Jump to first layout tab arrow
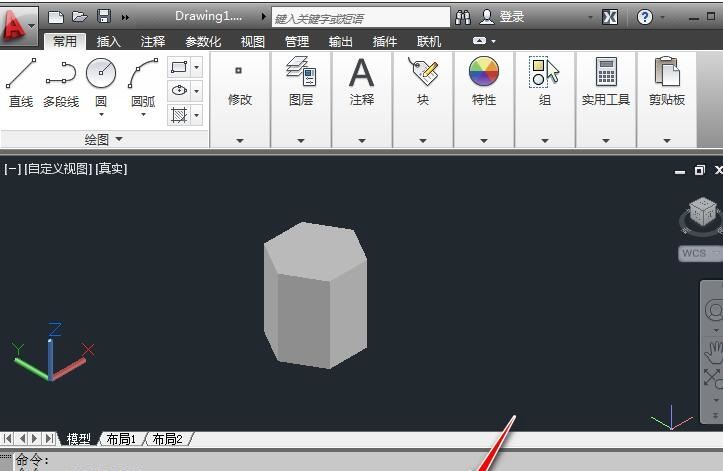 coord(7,438)
